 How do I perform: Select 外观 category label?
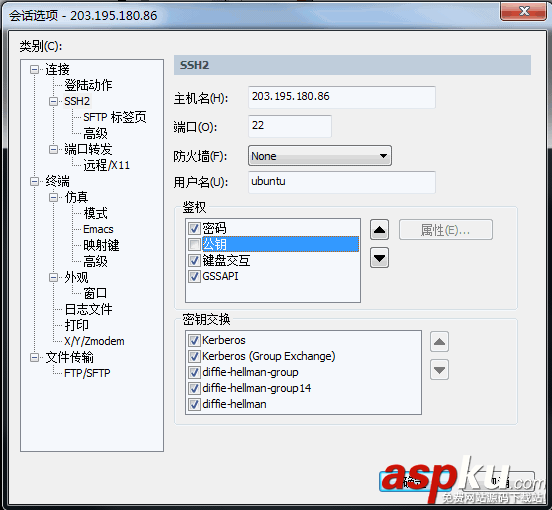point(76,277)
